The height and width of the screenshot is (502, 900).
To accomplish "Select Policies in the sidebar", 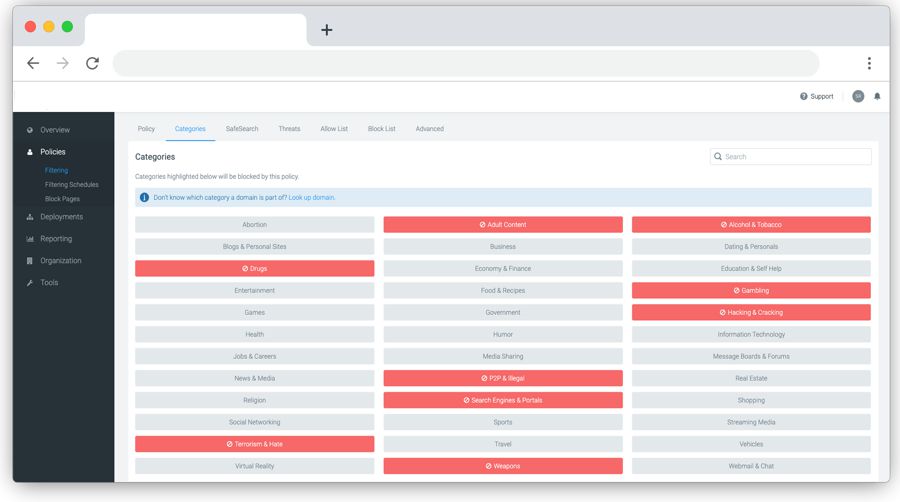I will tap(52, 151).
